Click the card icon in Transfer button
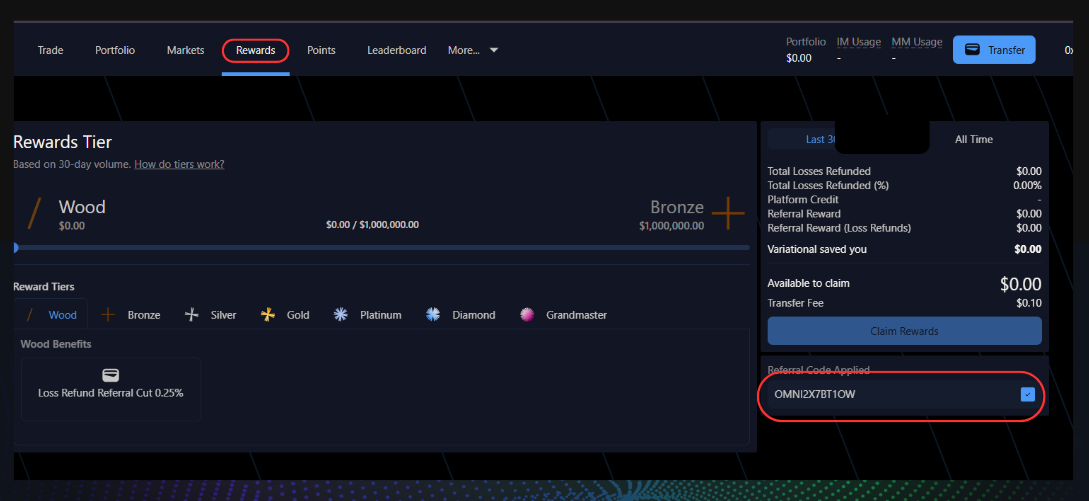1089x501 pixels. pyautogui.click(x=973, y=50)
